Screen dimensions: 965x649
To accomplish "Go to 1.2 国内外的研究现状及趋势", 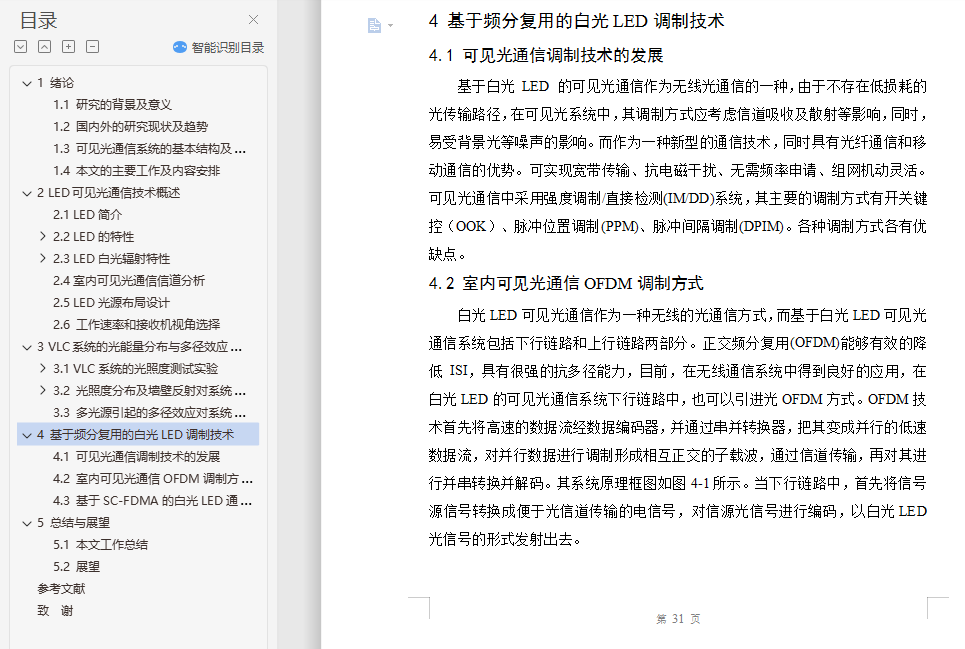I will [130, 127].
